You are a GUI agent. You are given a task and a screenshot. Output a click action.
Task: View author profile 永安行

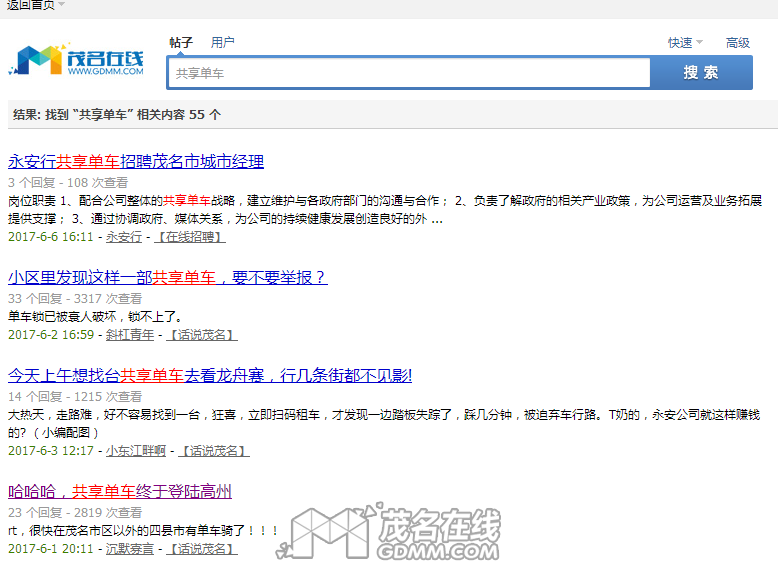click(x=124, y=237)
